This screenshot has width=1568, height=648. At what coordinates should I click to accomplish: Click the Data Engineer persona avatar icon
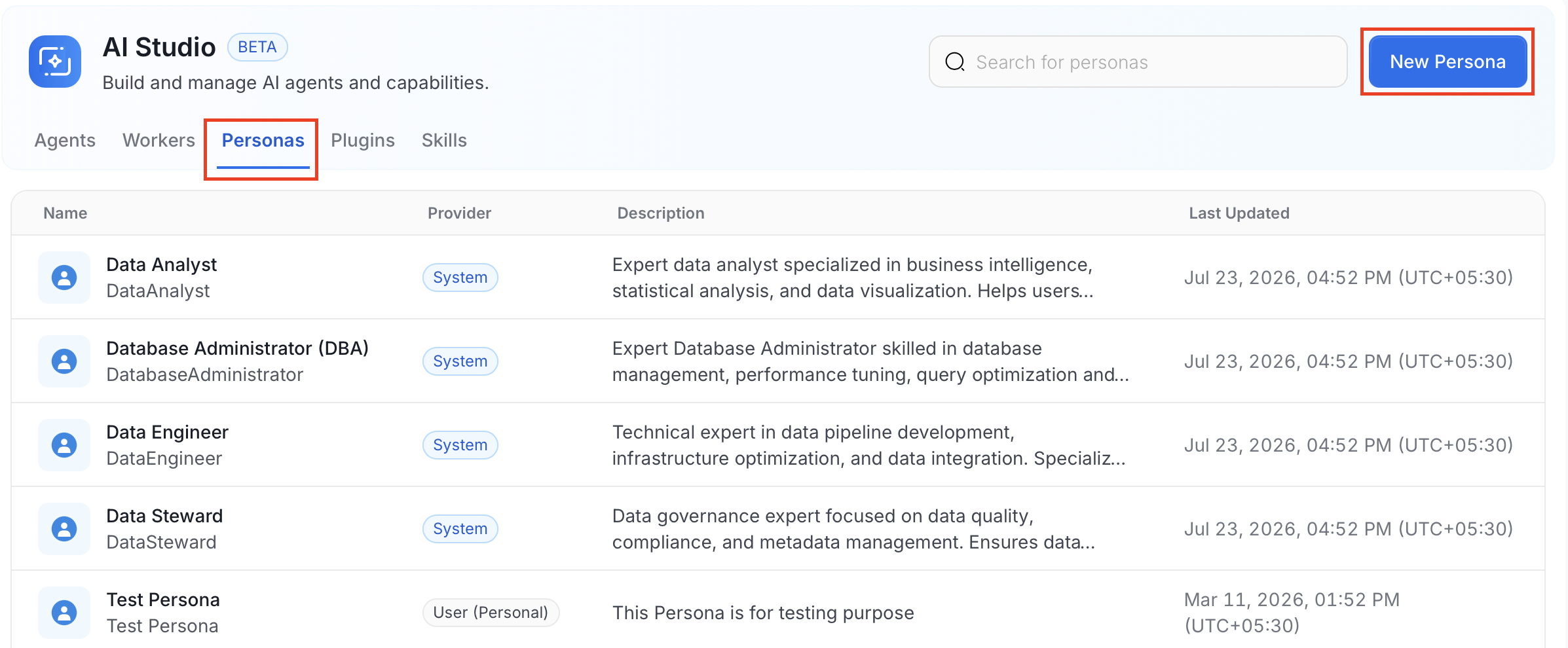[64, 445]
